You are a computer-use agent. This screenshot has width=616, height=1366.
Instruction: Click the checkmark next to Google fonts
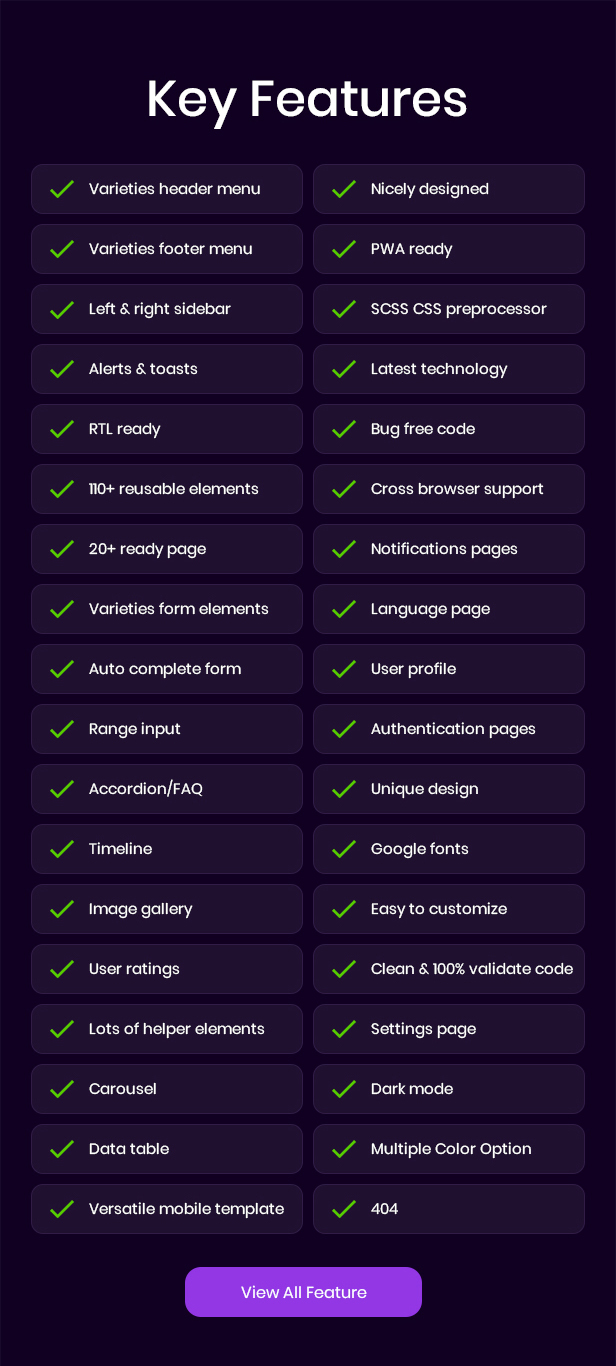pyautogui.click(x=344, y=849)
